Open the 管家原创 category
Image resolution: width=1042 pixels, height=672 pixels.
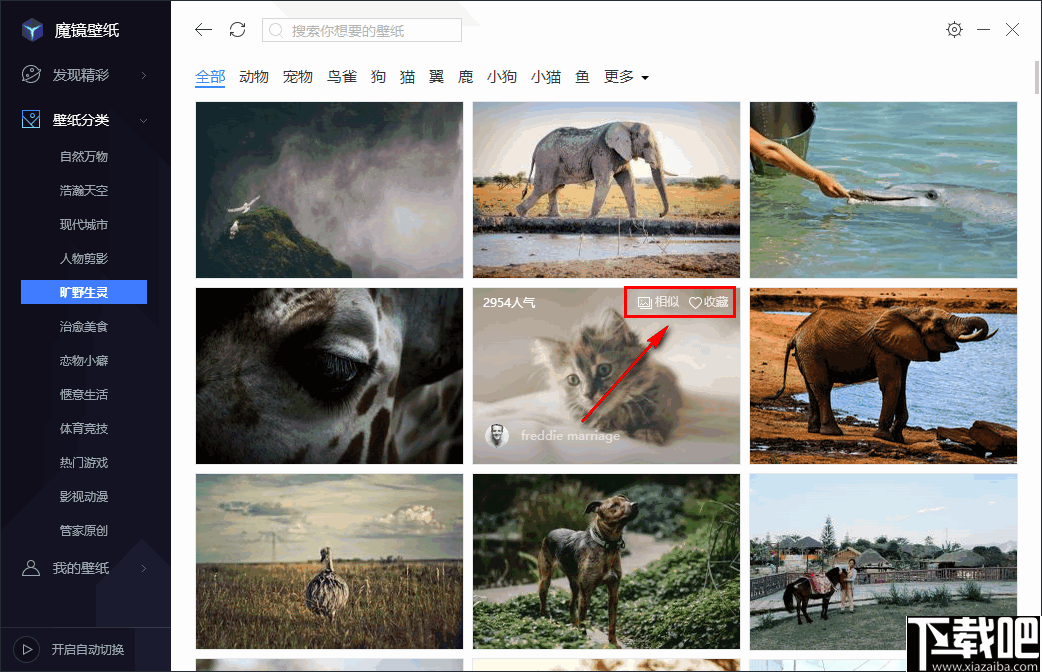pyautogui.click(x=84, y=530)
